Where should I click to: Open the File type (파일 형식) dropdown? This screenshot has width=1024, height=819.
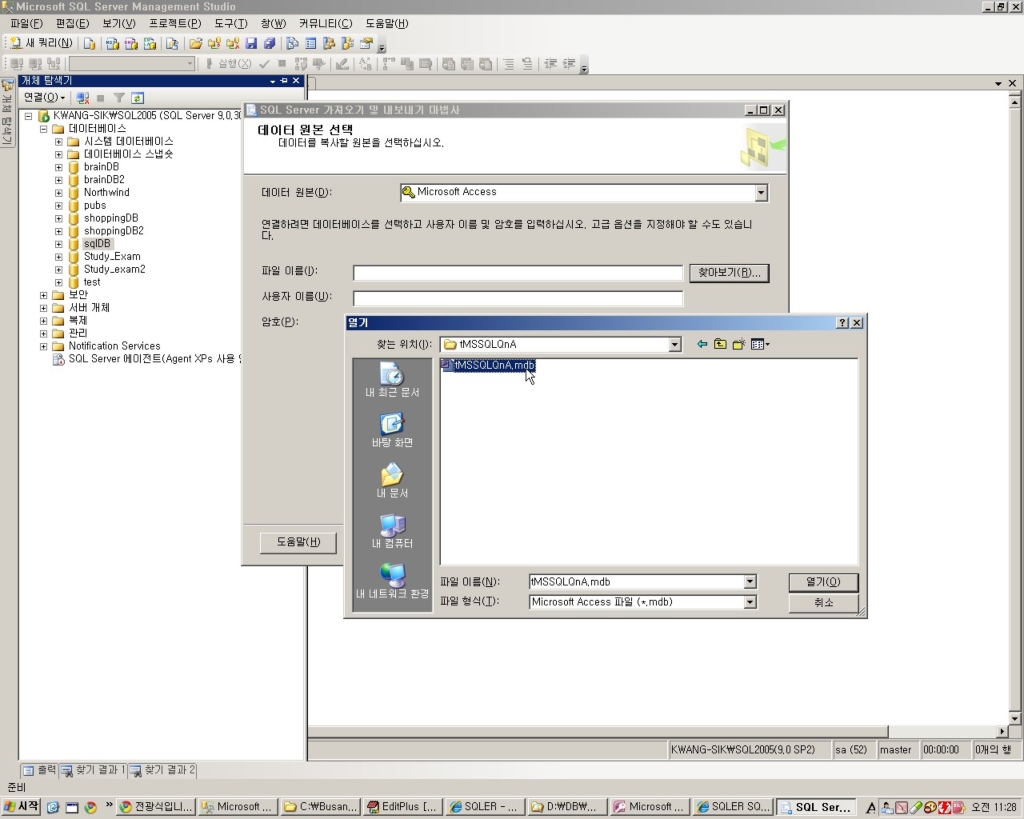(750, 602)
